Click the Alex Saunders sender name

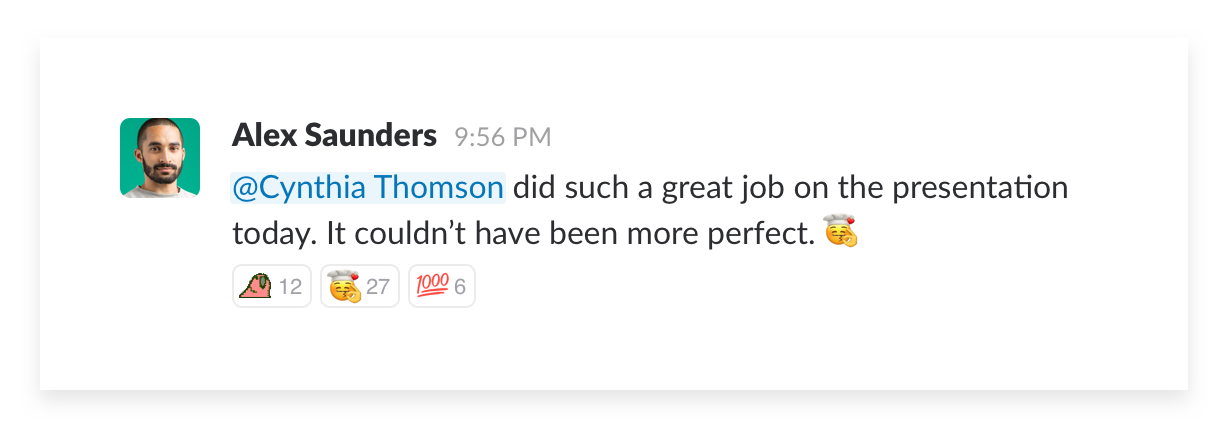coord(334,136)
